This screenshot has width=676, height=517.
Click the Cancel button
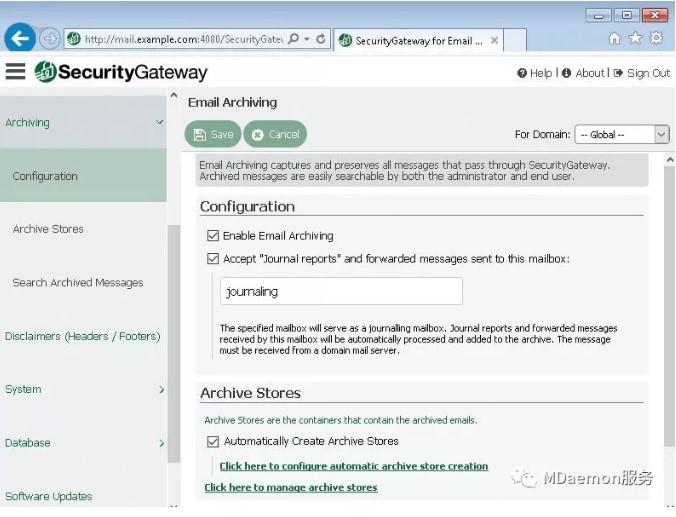tap(275, 135)
